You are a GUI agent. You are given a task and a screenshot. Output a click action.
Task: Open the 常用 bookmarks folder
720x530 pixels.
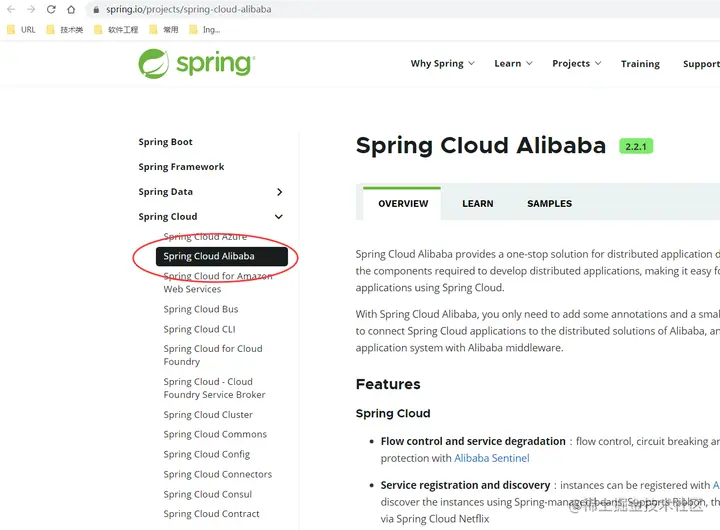coord(164,30)
